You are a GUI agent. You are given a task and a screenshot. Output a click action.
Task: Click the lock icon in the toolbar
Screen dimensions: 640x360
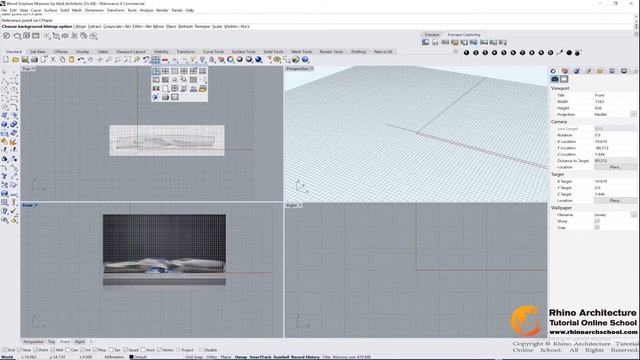pos(212,60)
